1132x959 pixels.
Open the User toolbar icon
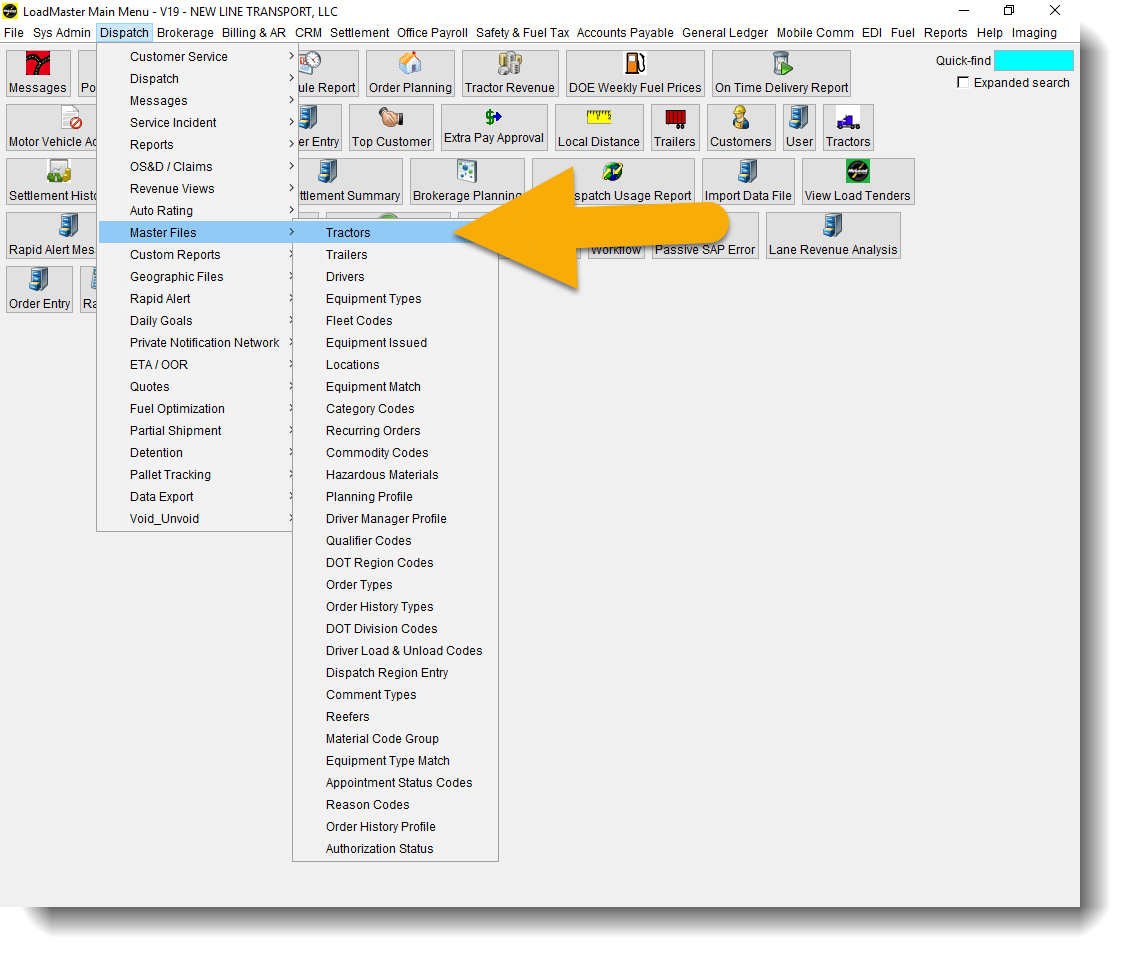click(799, 128)
